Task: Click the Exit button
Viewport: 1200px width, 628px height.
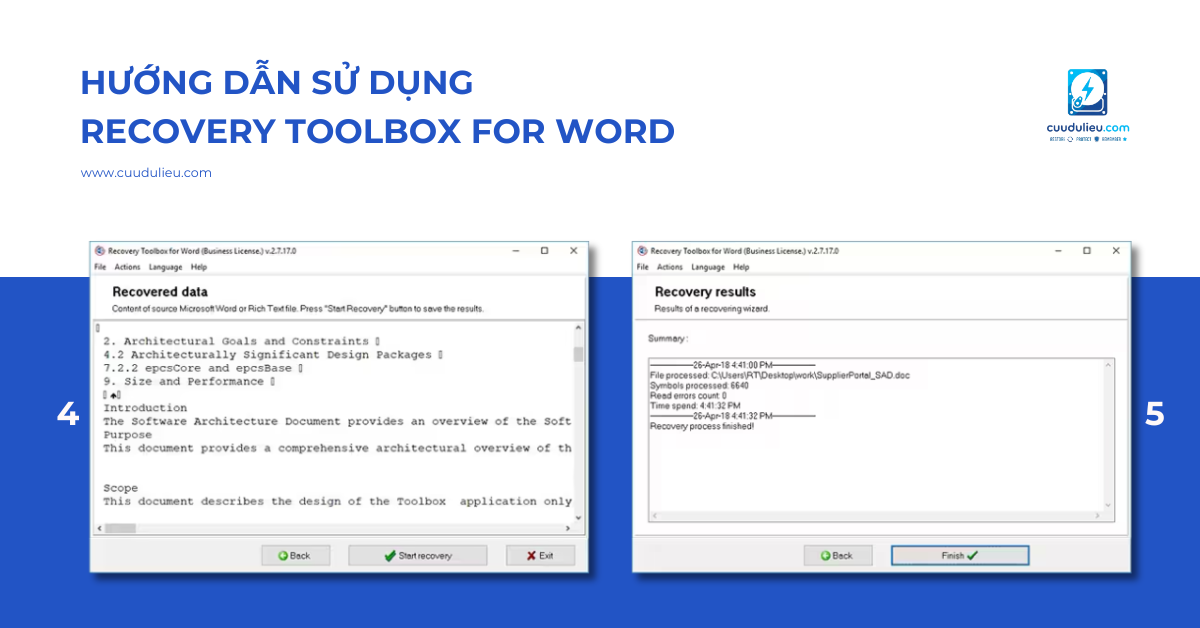Action: (x=540, y=555)
